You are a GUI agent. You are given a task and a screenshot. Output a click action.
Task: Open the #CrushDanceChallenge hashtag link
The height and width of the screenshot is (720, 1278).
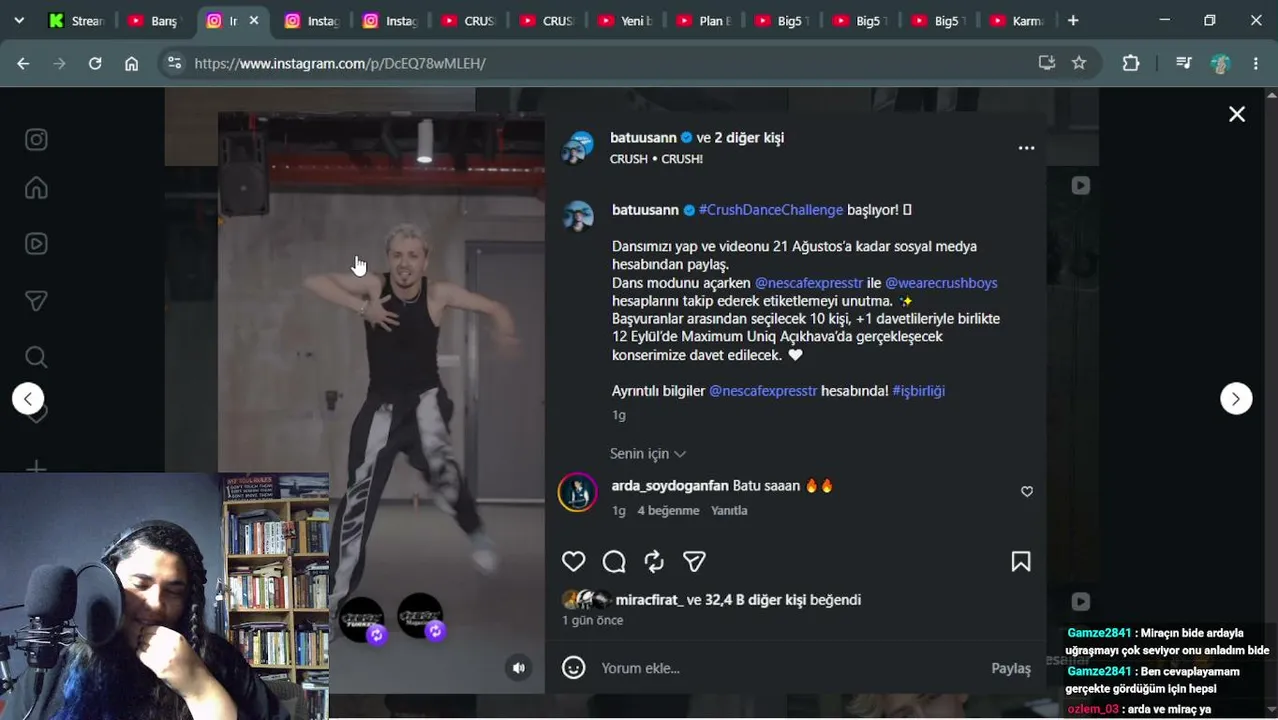pos(771,210)
